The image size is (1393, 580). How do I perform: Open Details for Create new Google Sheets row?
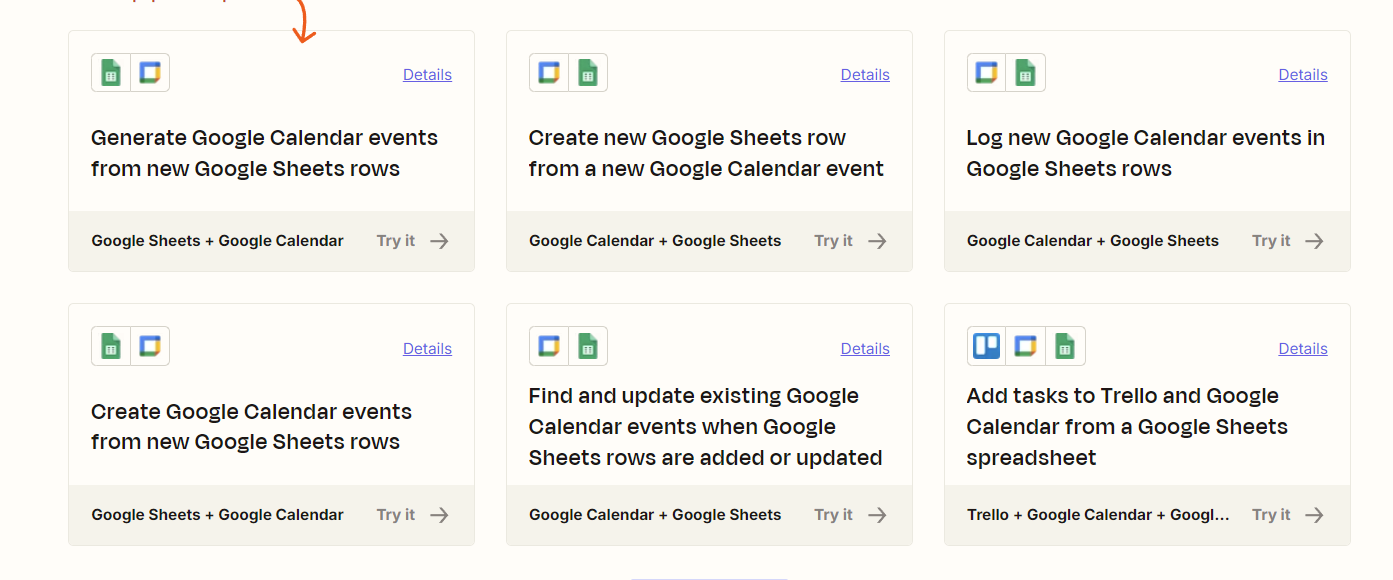point(865,74)
